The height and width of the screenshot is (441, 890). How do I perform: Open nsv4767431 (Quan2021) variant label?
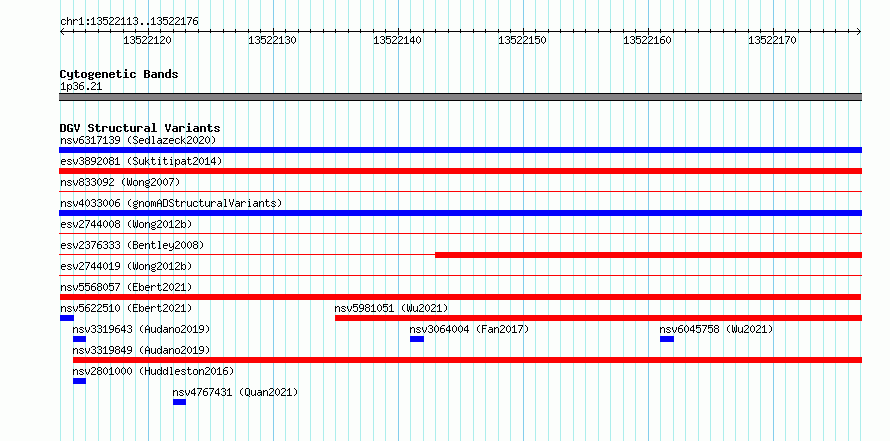[x=236, y=392]
